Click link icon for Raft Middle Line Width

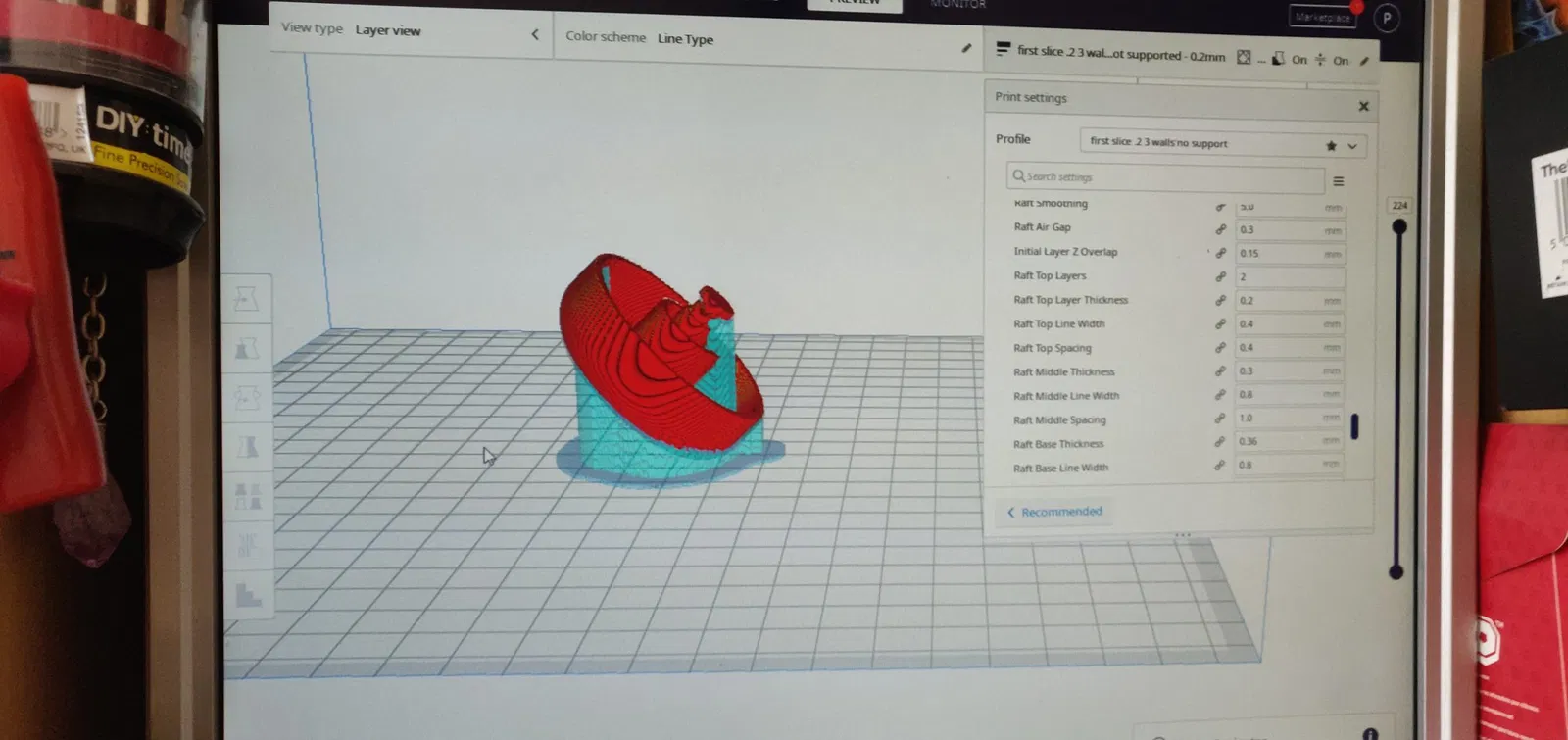[x=1220, y=394]
